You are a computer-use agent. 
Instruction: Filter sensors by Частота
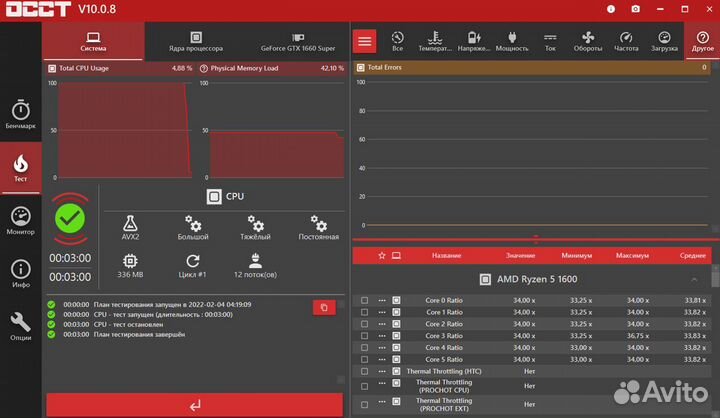626,41
